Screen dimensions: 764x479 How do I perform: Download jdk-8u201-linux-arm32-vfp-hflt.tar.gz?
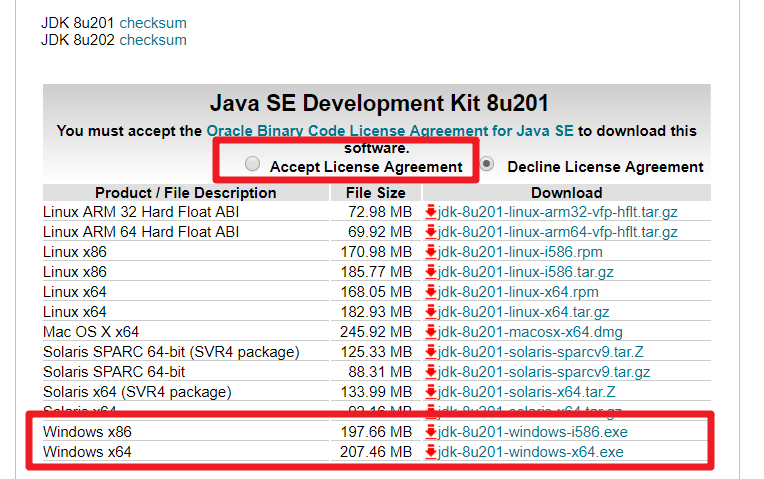click(x=557, y=212)
